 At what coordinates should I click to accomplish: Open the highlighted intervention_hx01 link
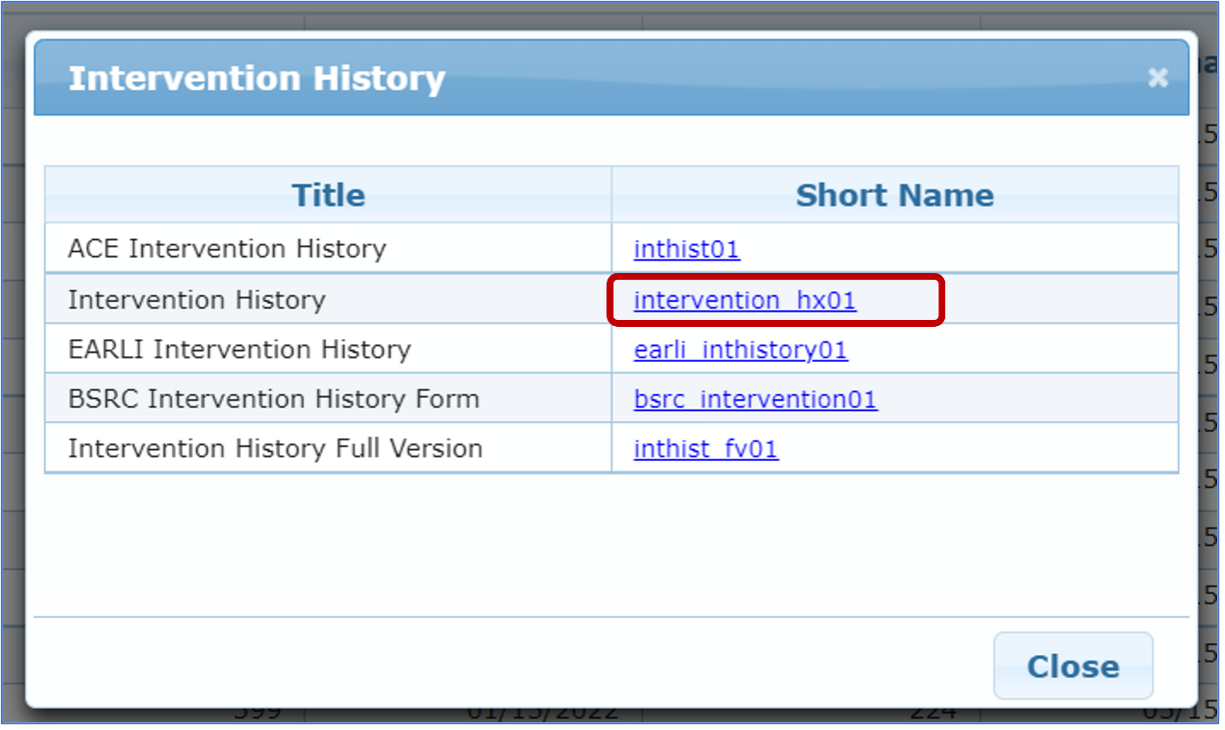[x=744, y=300]
